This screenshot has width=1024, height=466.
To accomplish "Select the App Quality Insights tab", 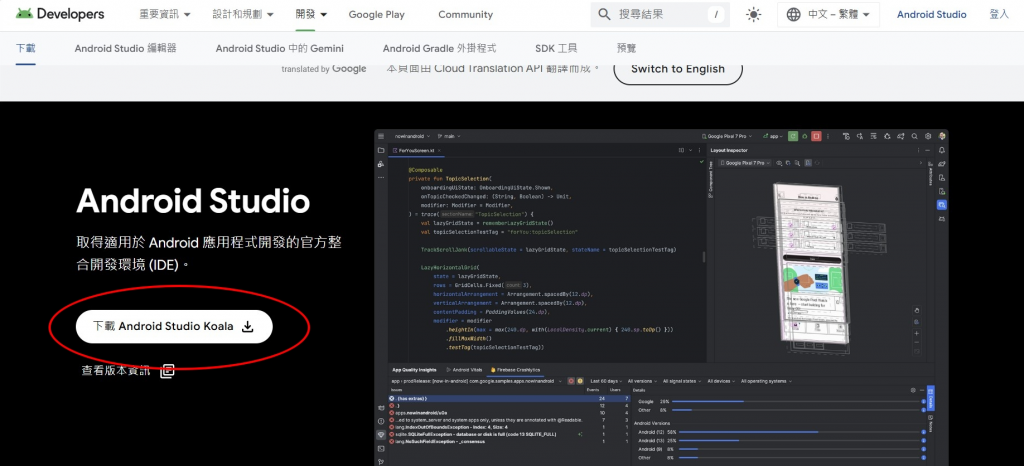I will (414, 370).
